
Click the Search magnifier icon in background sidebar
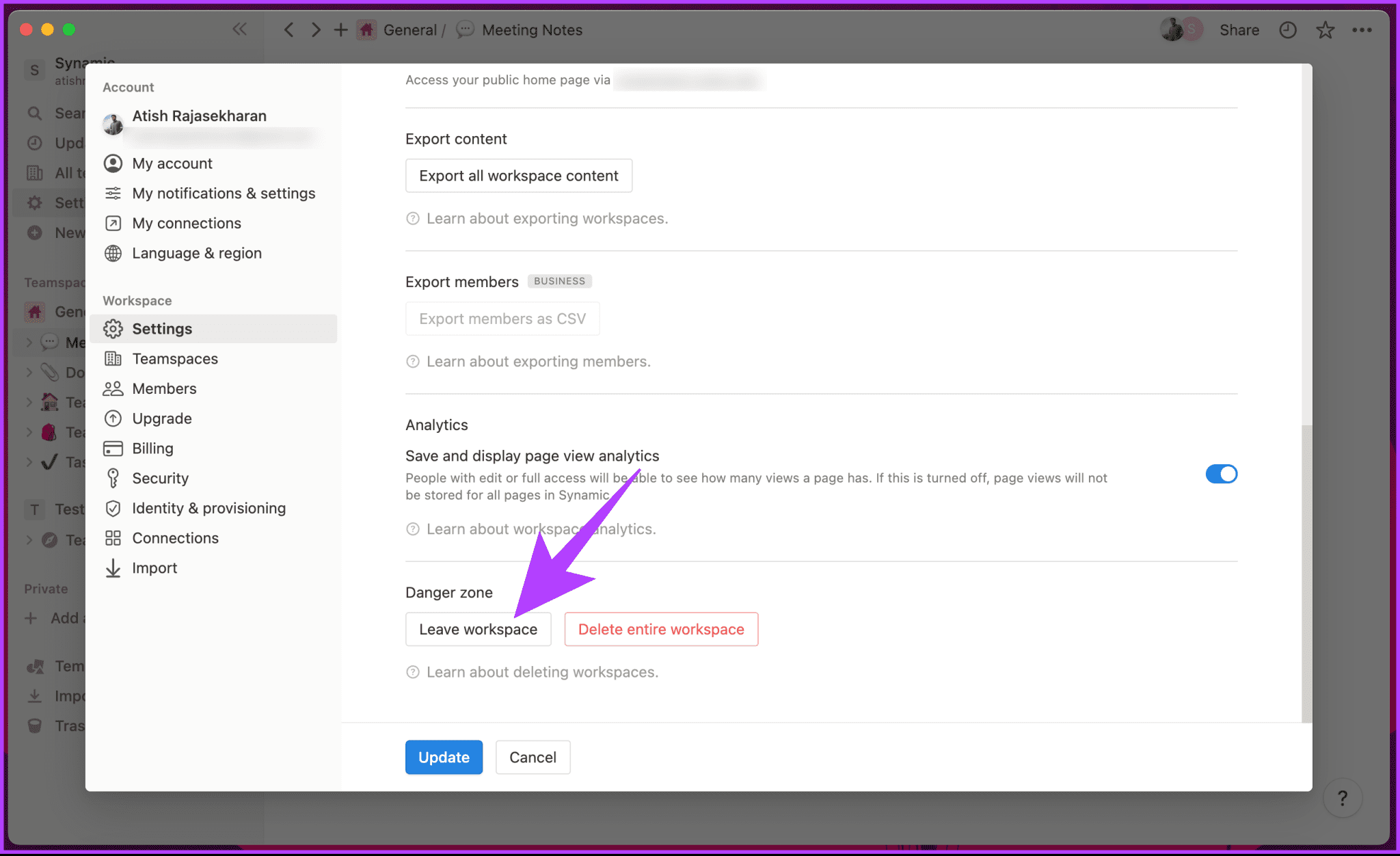tap(35, 113)
